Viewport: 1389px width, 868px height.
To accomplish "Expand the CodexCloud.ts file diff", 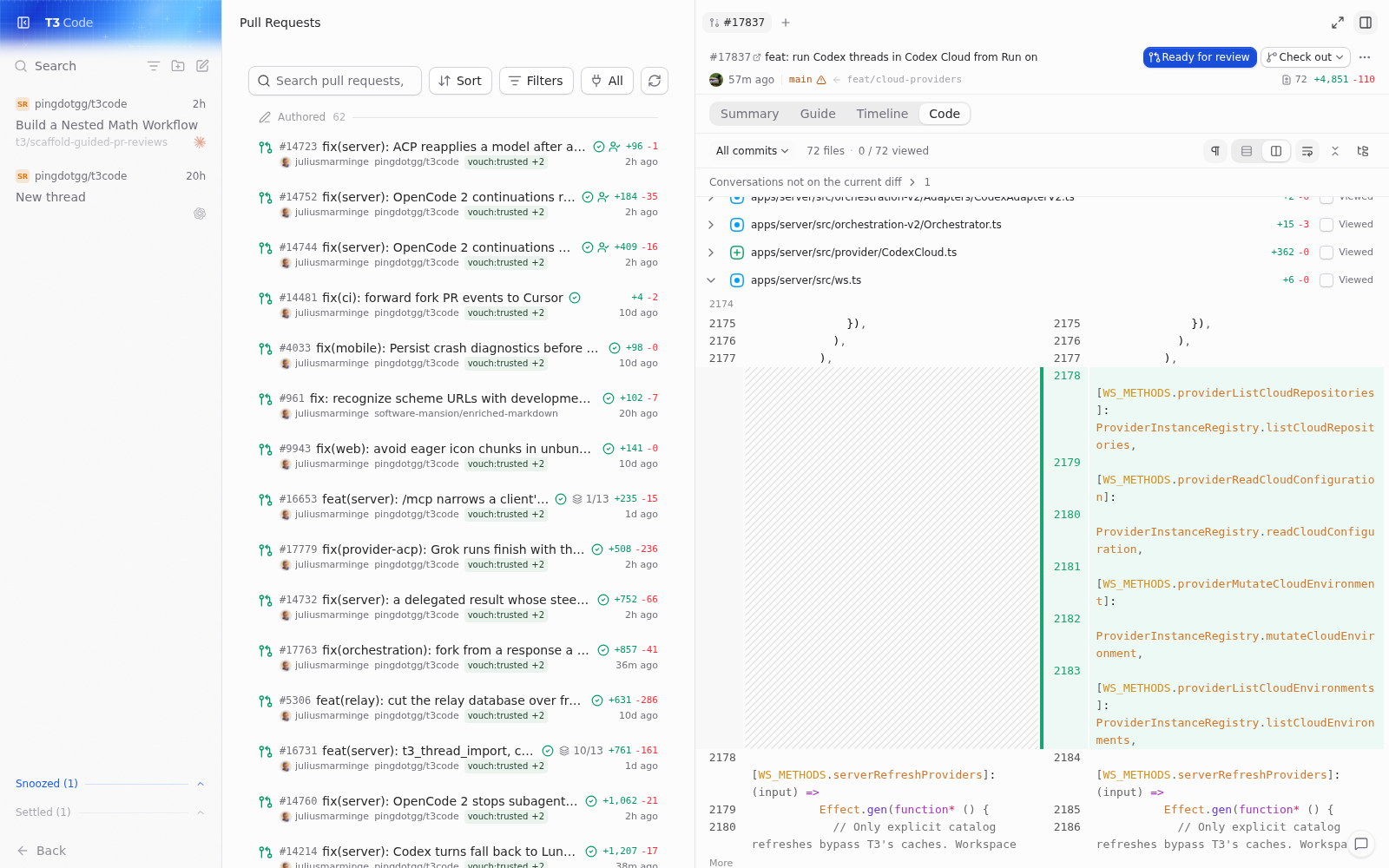I will tap(711, 253).
